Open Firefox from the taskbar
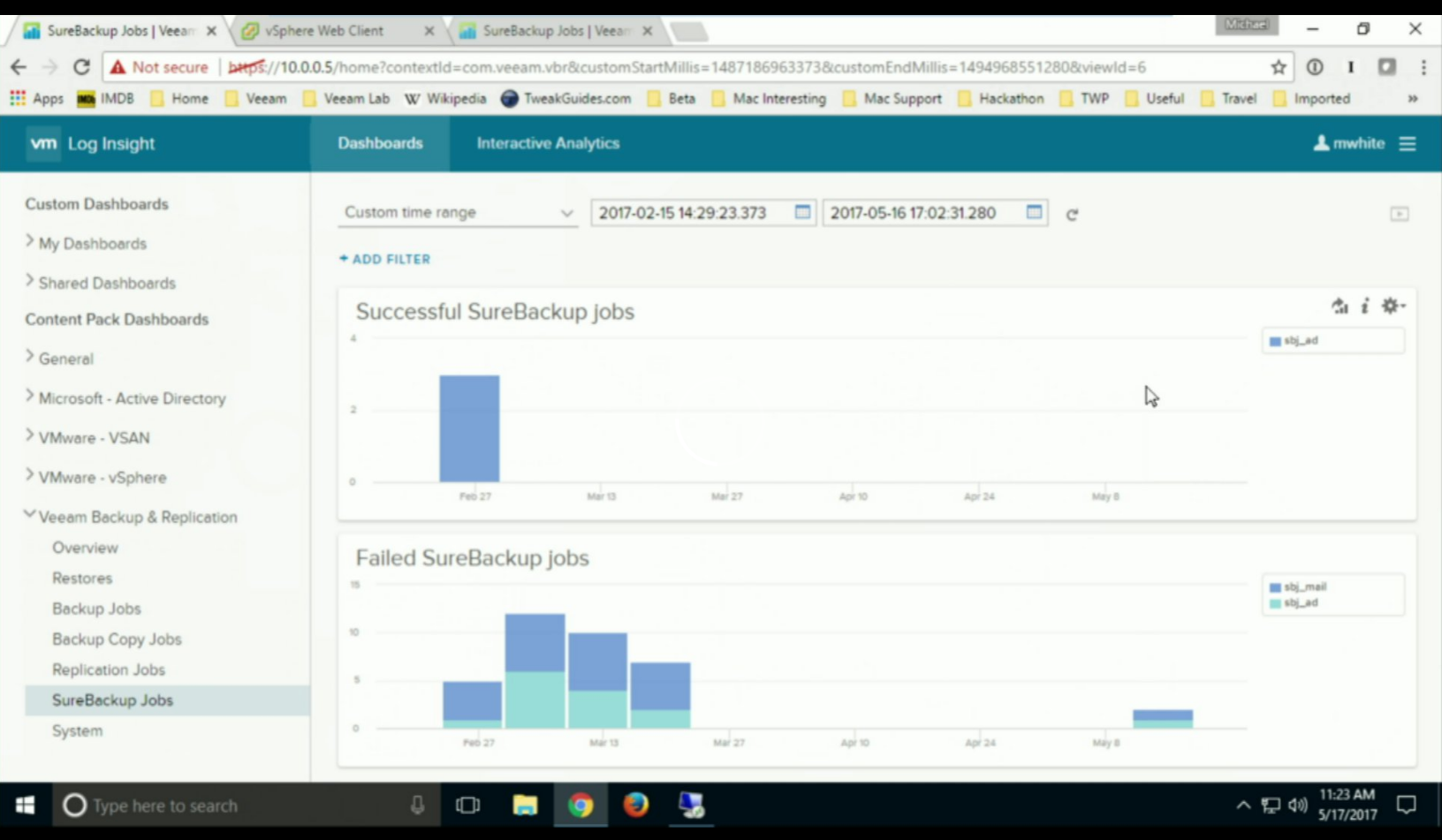The width and height of the screenshot is (1442, 840). tap(635, 805)
